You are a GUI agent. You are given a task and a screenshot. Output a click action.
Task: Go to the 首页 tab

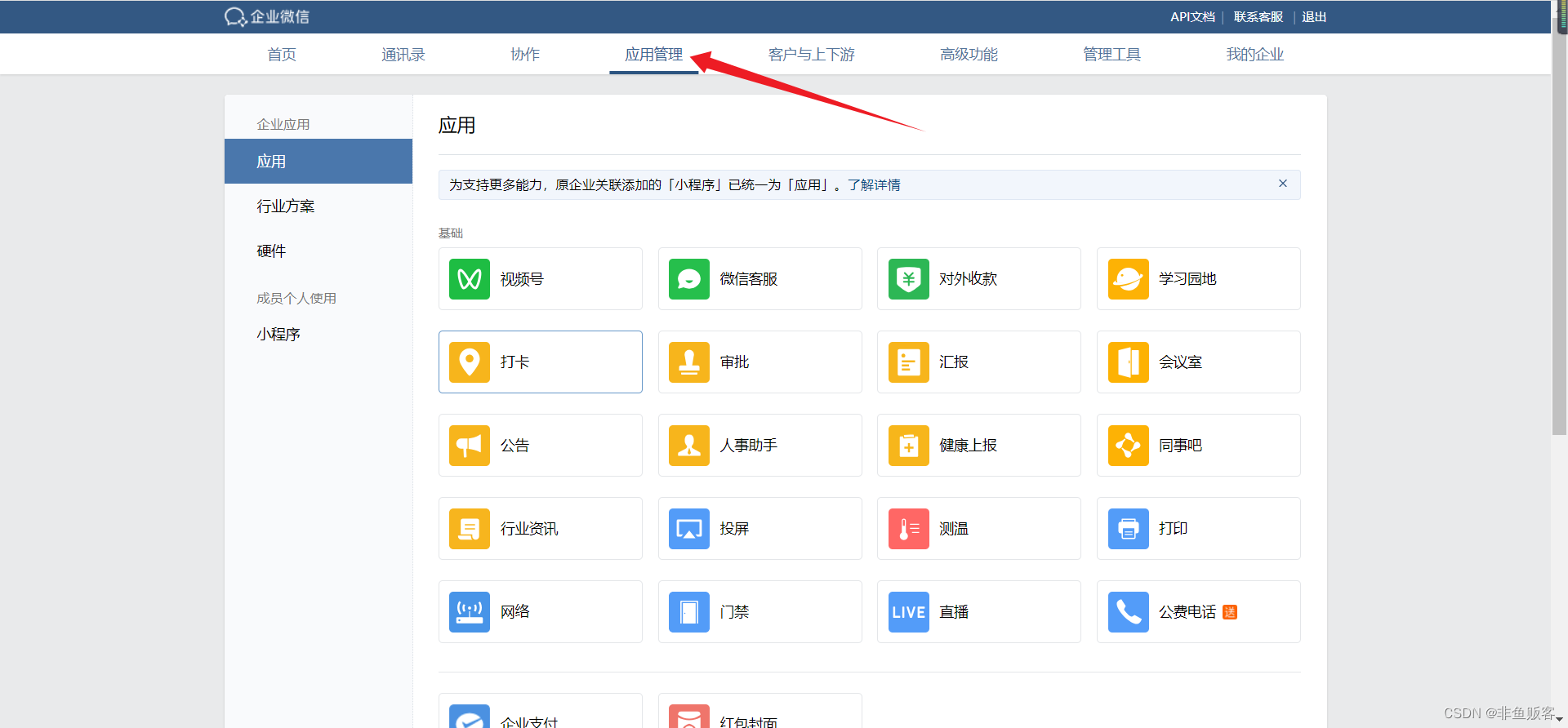coord(282,55)
